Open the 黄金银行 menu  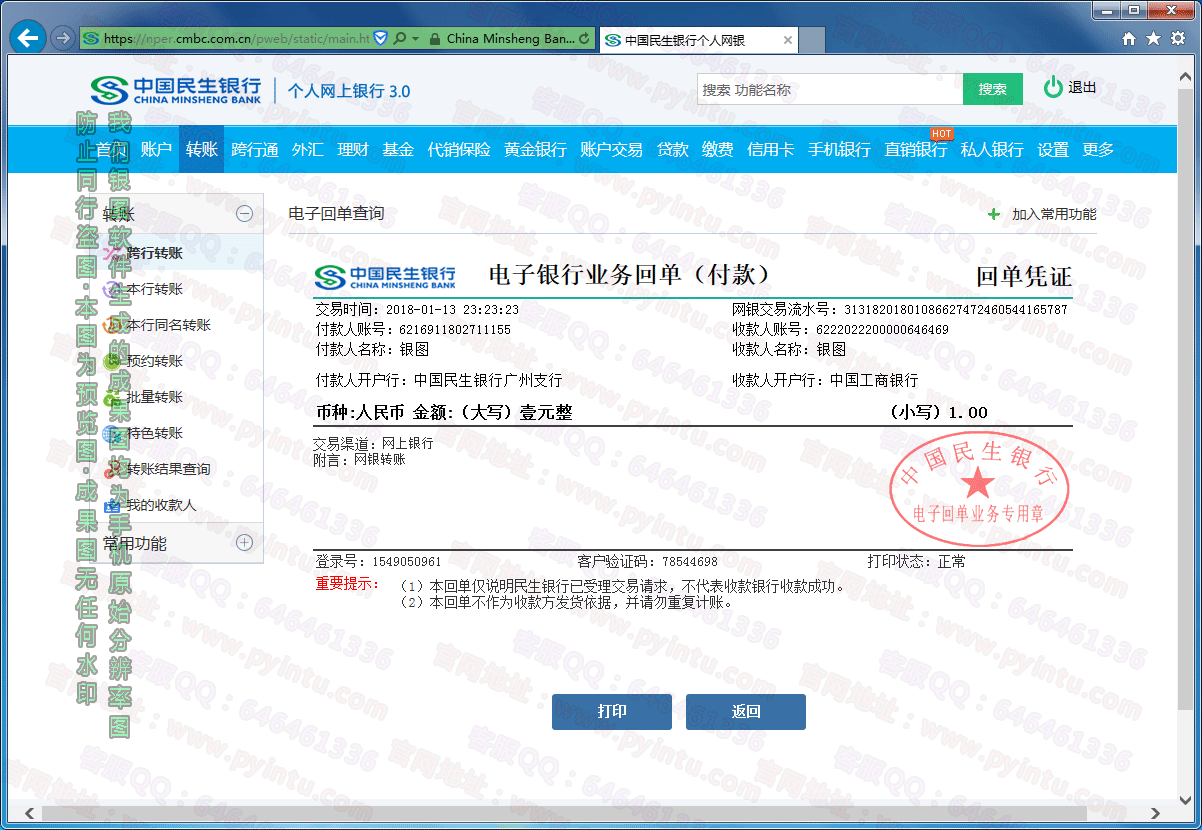[x=535, y=149]
